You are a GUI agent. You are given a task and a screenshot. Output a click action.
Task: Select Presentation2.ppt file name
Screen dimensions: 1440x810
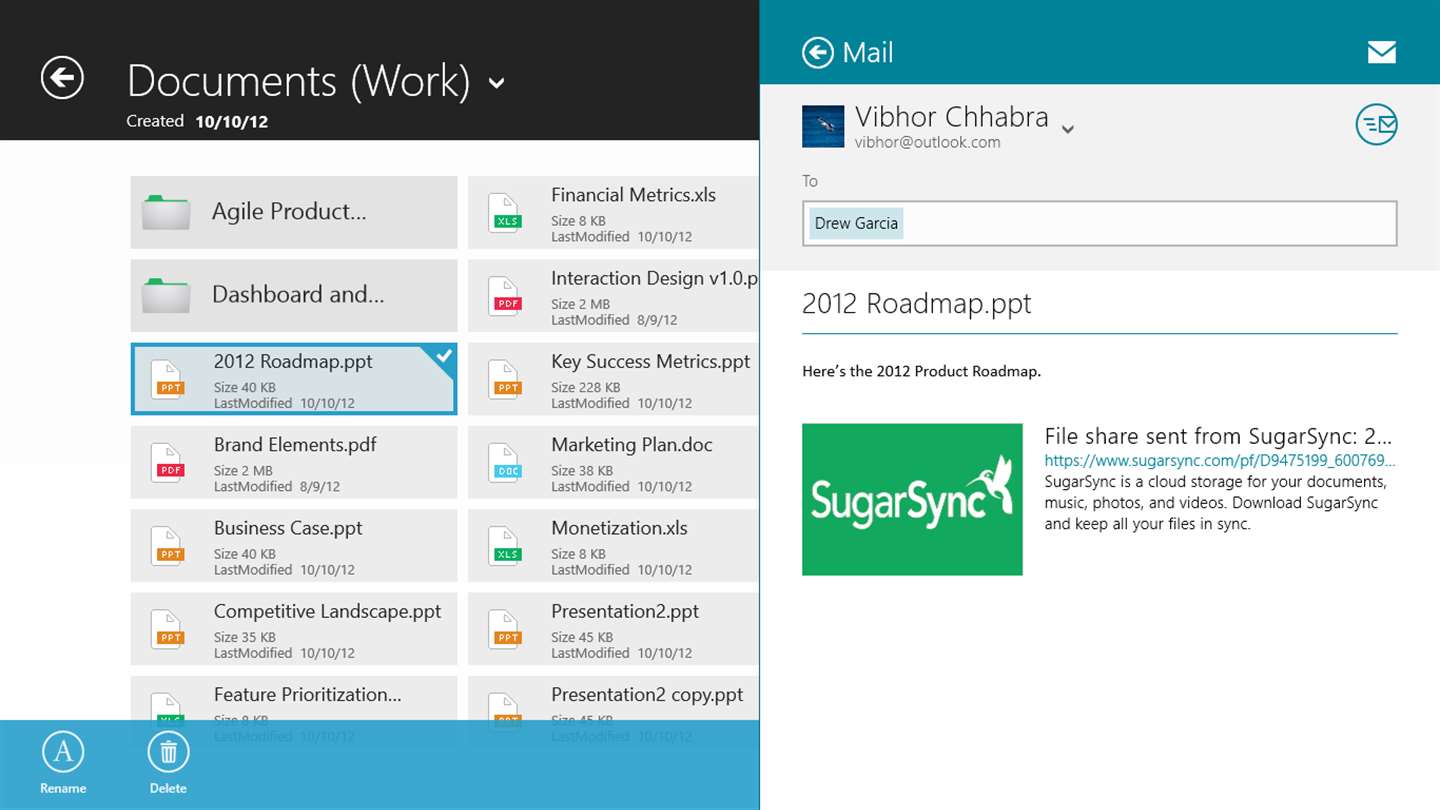[625, 611]
